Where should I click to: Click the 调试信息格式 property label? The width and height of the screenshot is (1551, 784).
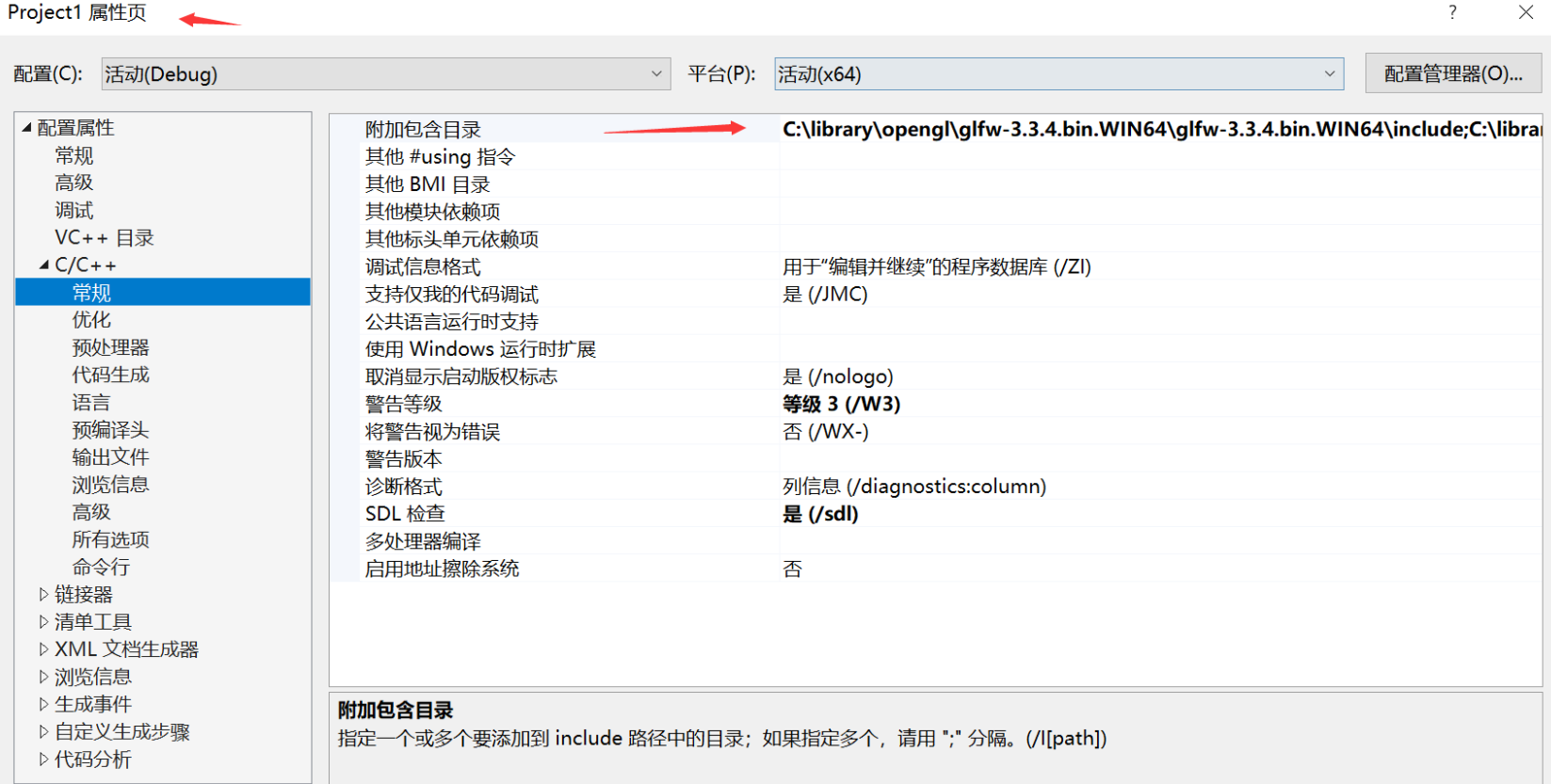[423, 266]
